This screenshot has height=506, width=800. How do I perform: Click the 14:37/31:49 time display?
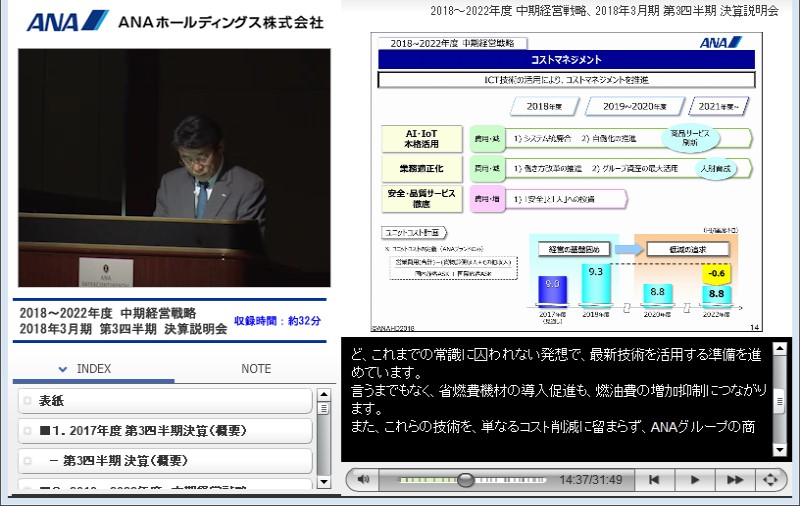tap(590, 479)
